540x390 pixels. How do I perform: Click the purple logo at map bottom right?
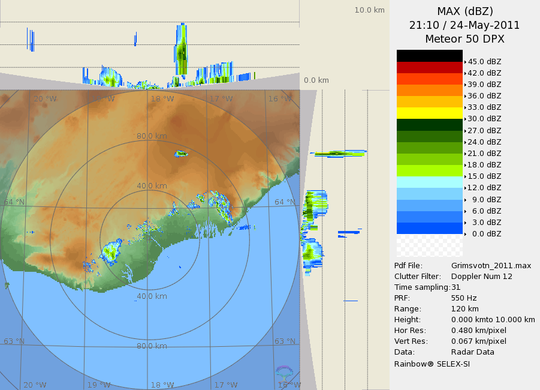[284, 373]
